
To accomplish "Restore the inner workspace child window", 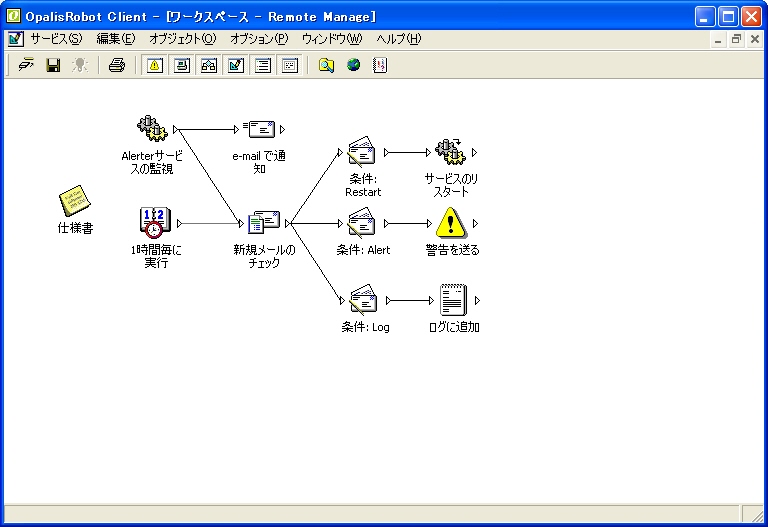I will (736, 39).
